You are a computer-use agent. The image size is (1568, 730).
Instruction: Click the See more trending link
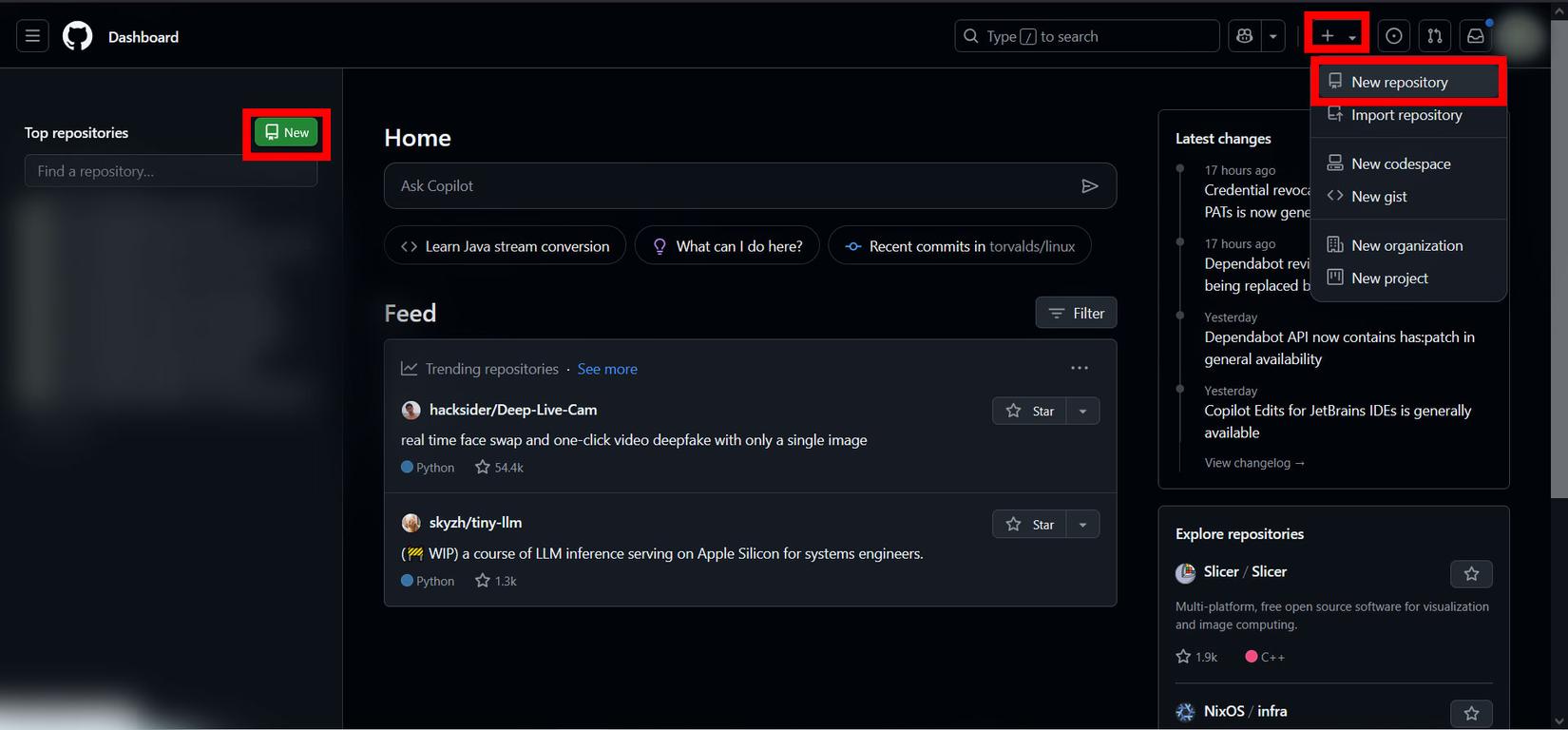607,369
